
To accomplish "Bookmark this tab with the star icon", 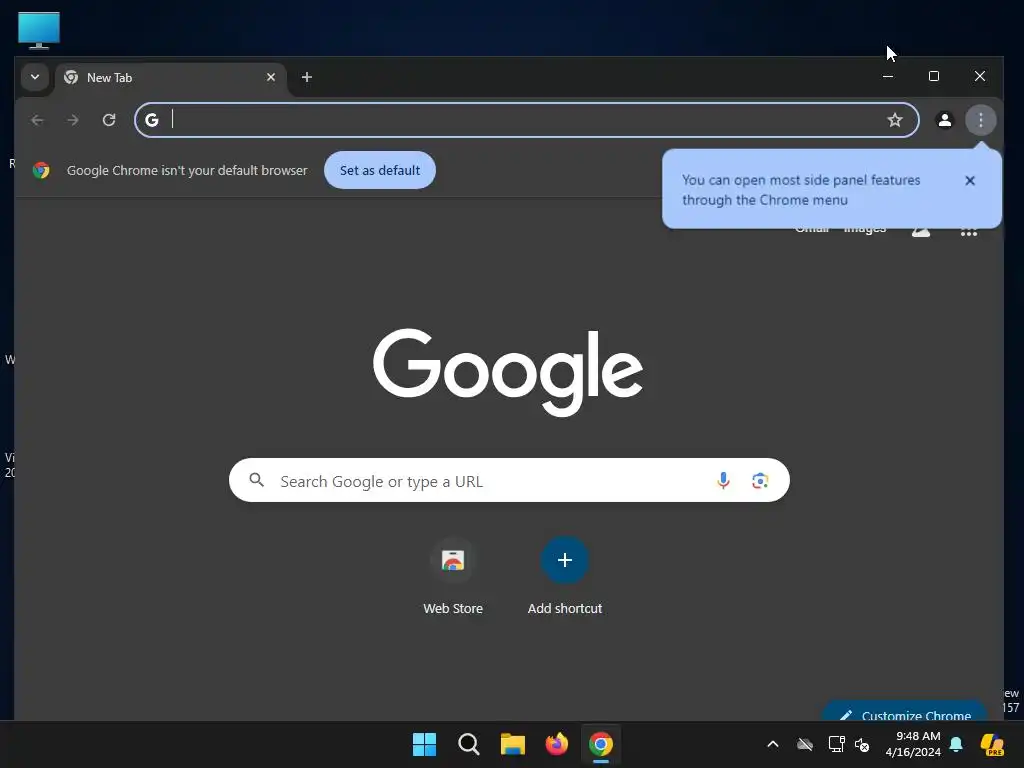I will pos(895,120).
